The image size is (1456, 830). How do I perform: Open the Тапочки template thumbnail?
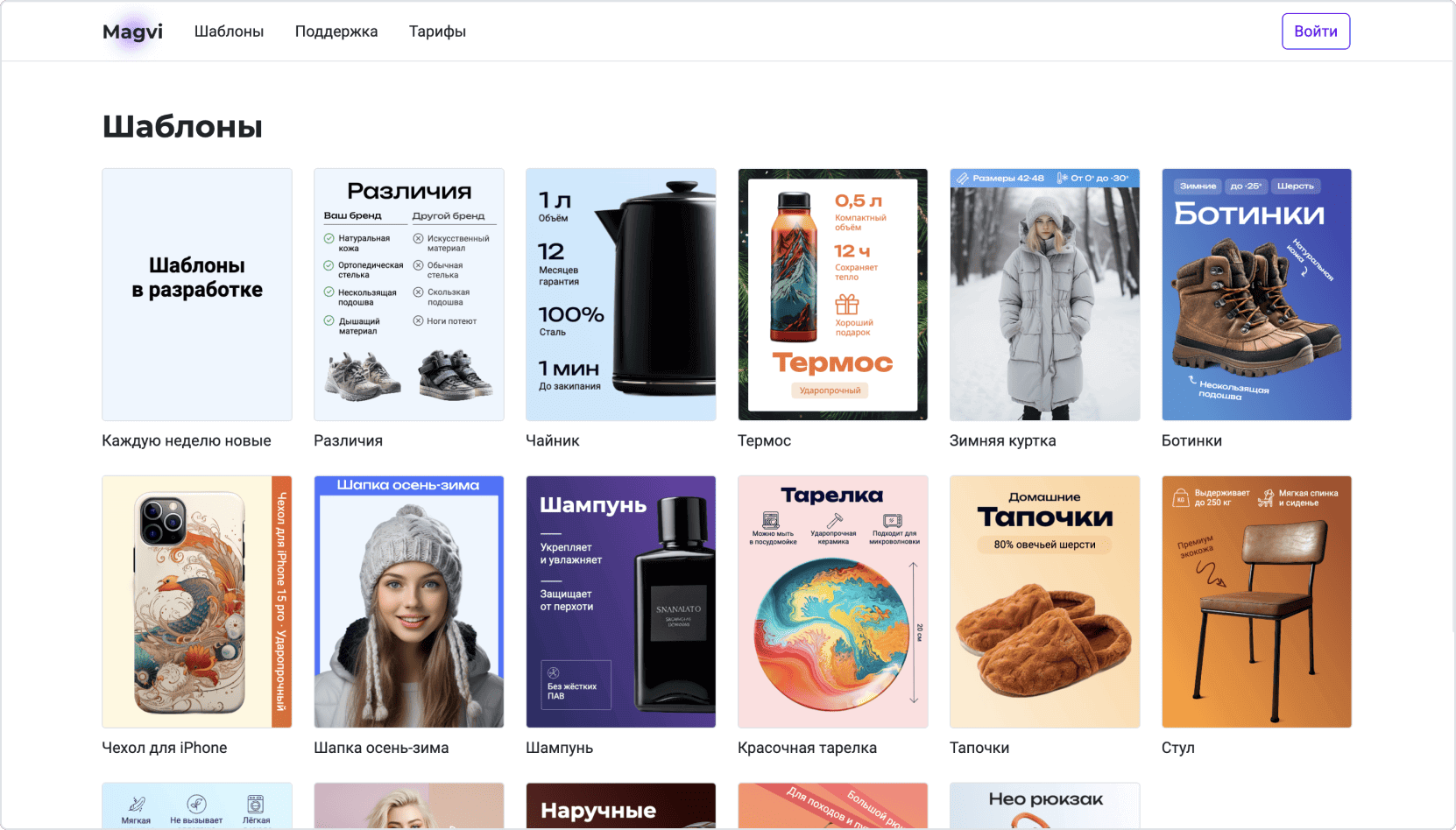click(x=1045, y=601)
